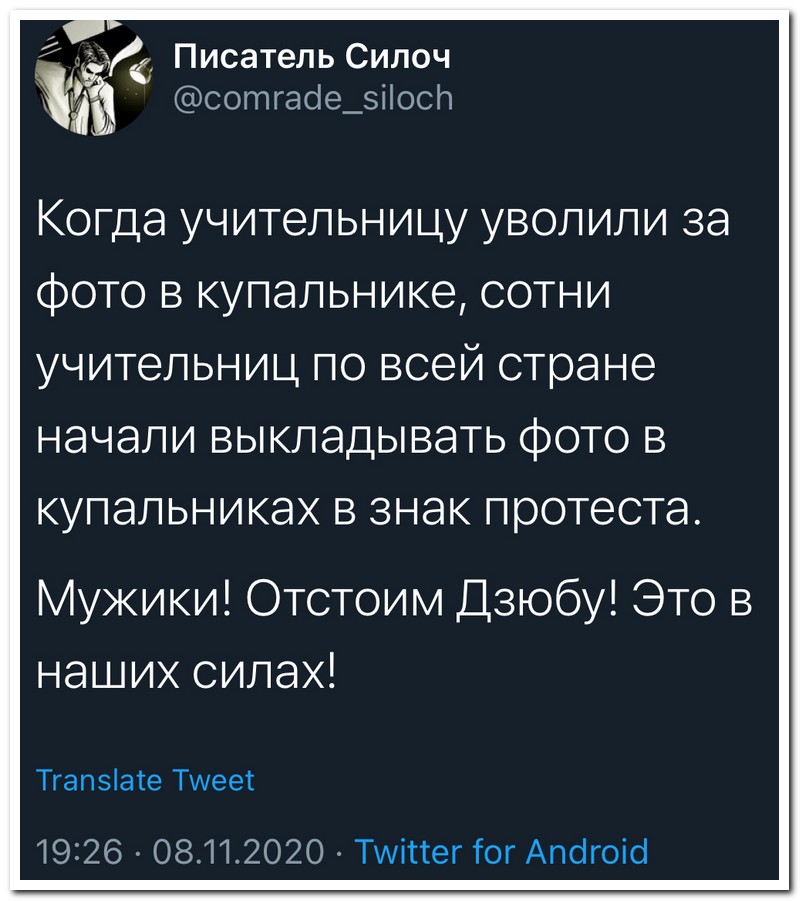Click the line "учительниц по всей стране"

346,368
